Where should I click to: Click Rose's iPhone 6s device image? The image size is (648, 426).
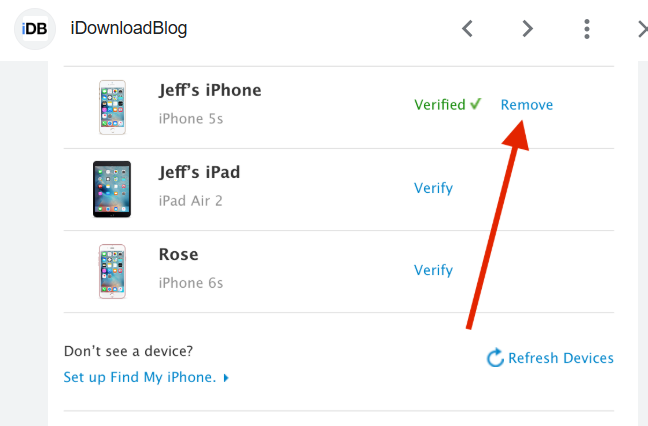coord(113,271)
